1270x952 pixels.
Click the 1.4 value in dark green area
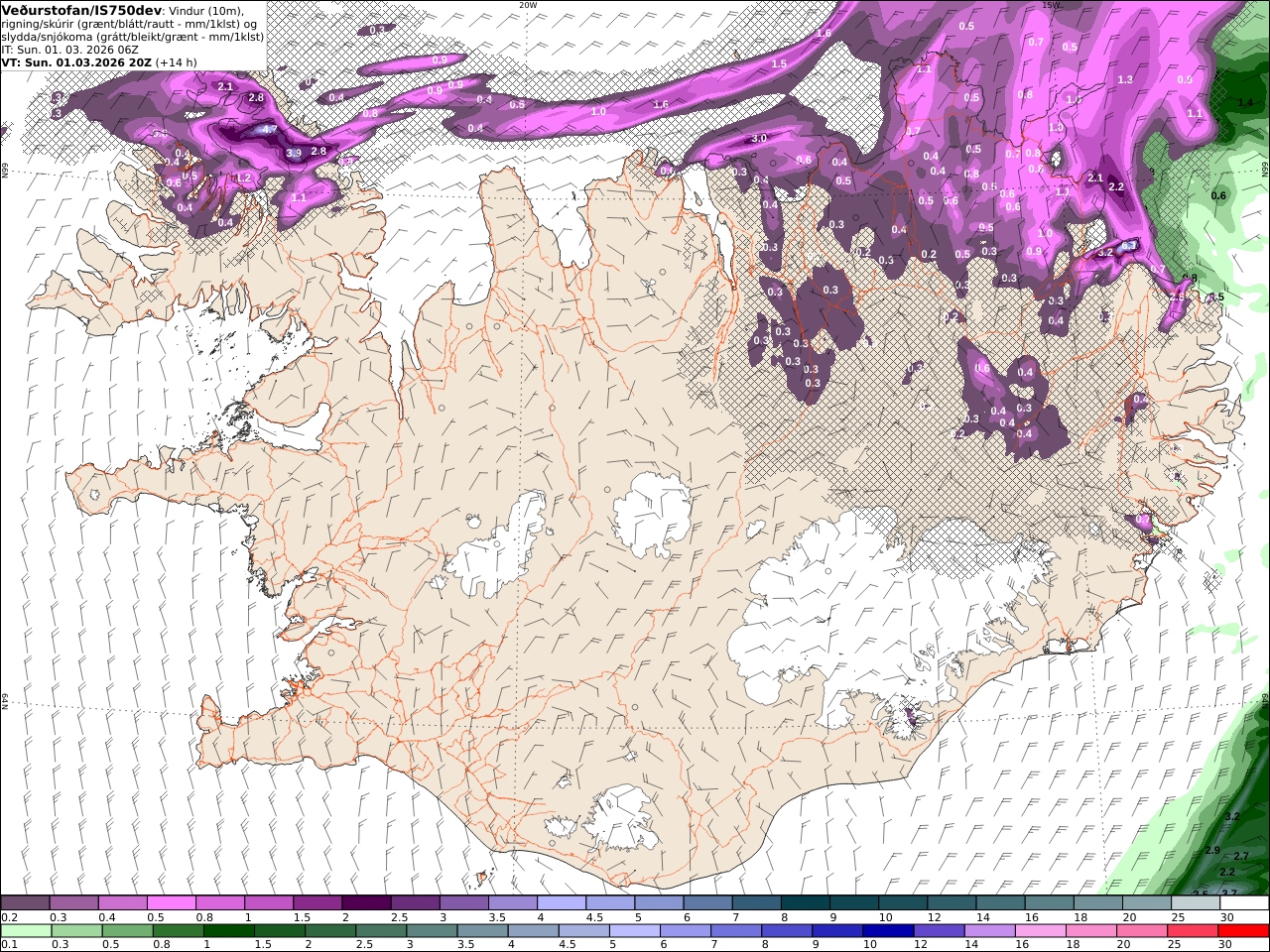(1246, 102)
